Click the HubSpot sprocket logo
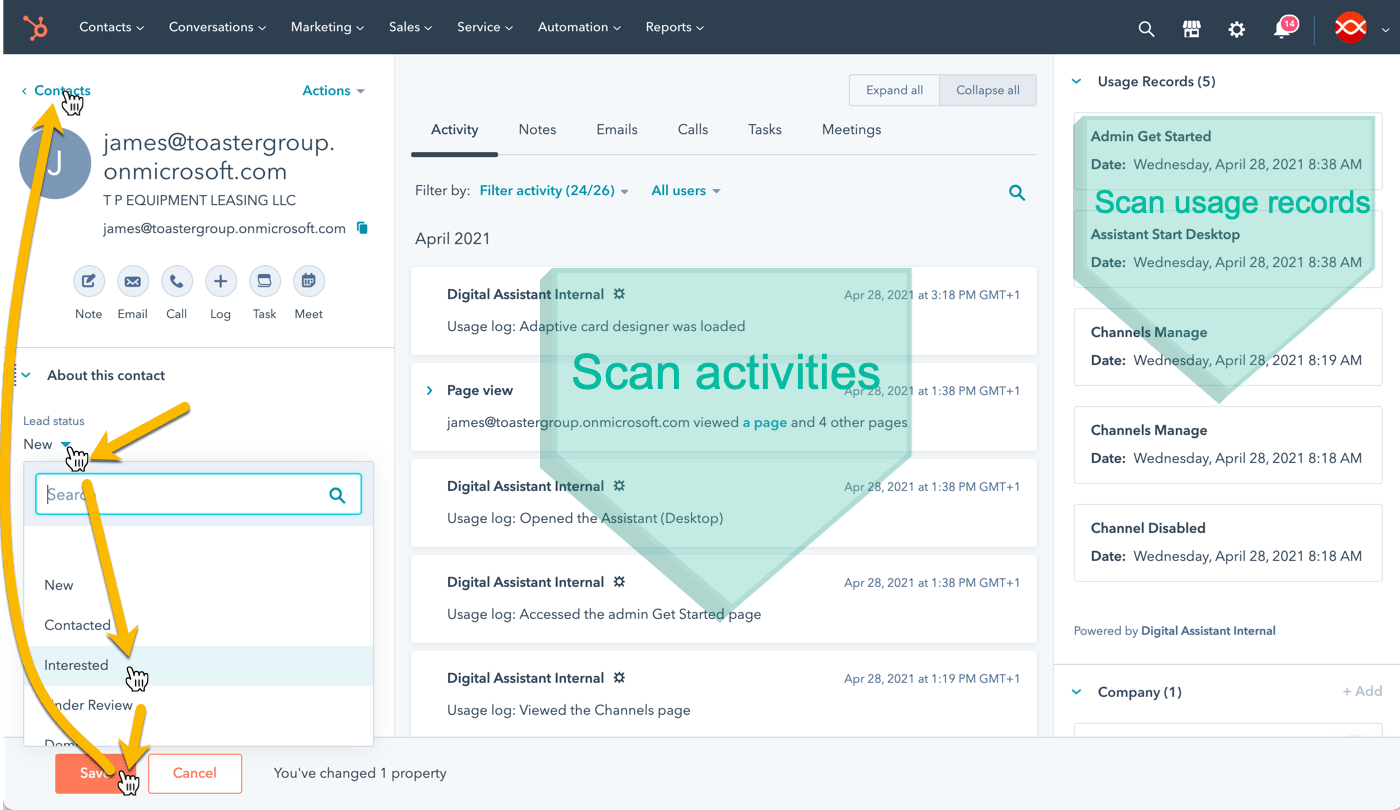1400x810 pixels. pyautogui.click(x=36, y=28)
